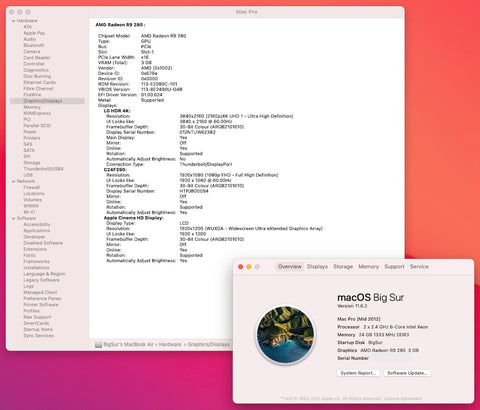
Task: Select Fonts under Software
Action: tap(29, 255)
